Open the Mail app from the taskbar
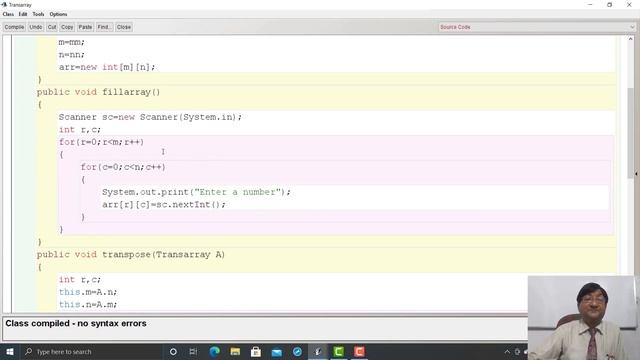 point(277,351)
